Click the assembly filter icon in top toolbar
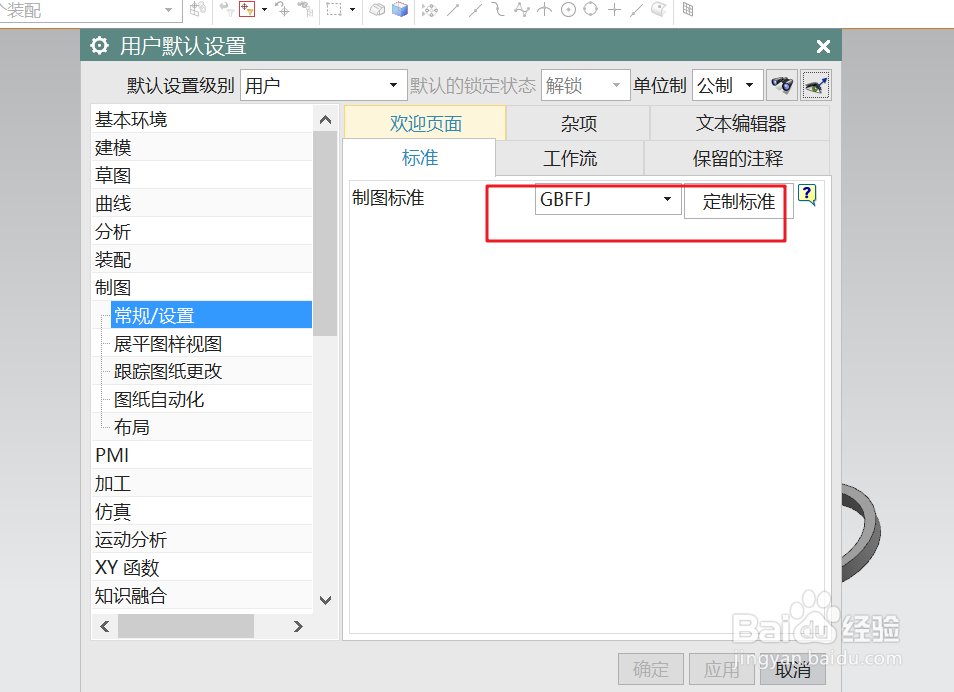This screenshot has width=954, height=692. click(x=198, y=9)
